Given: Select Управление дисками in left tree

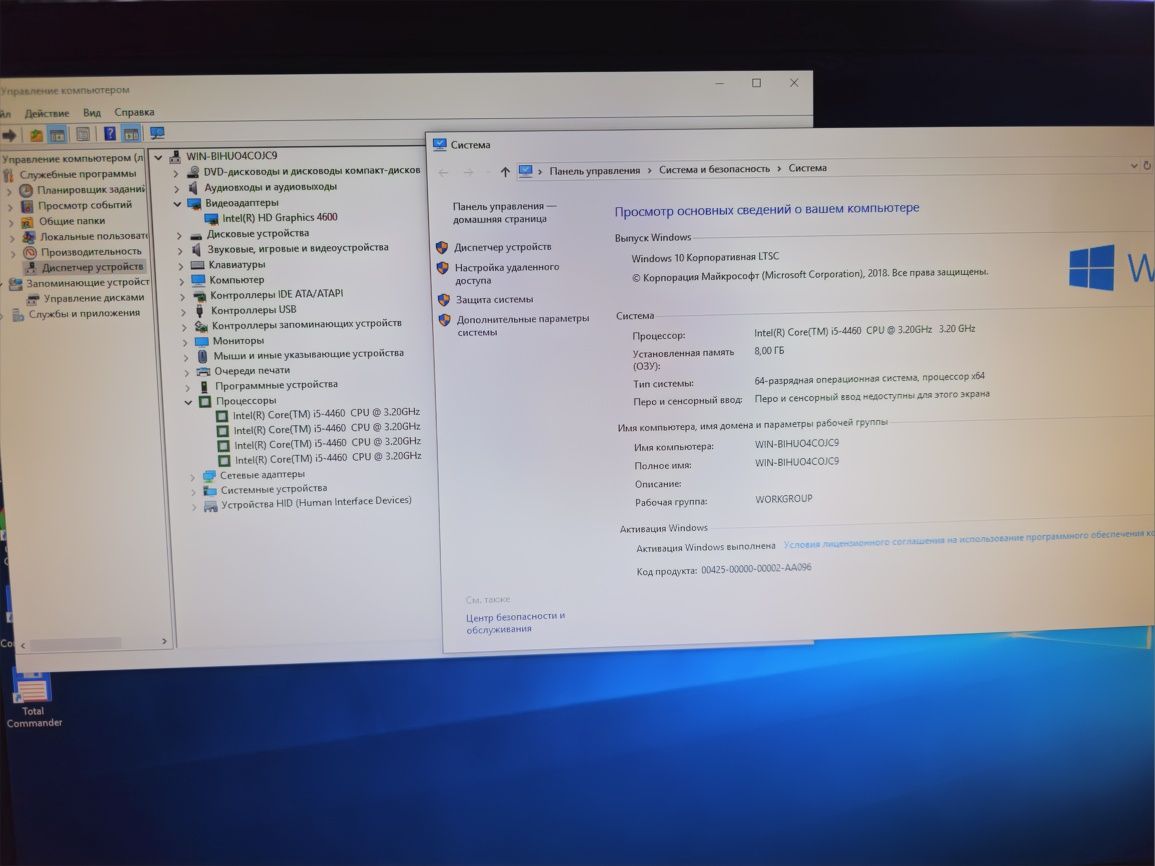Looking at the screenshot, I should click(94, 298).
